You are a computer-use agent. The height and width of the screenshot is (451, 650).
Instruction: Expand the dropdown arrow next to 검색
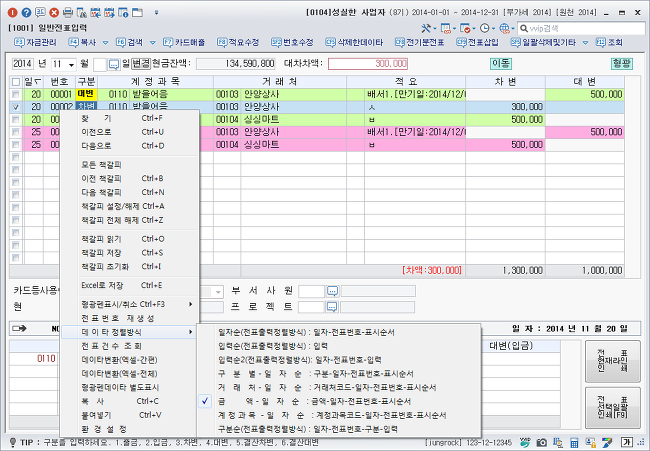point(153,43)
